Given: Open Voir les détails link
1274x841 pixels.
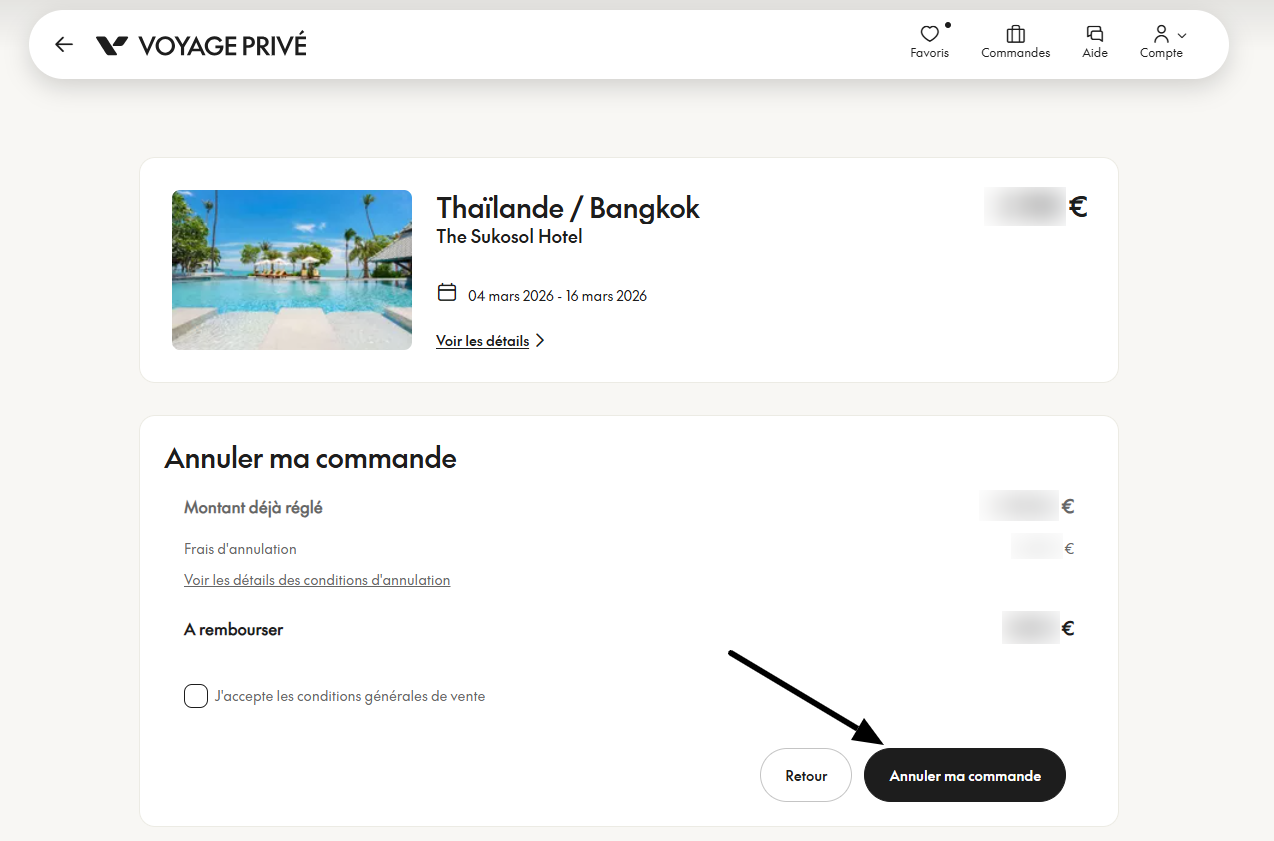Looking at the screenshot, I should click(482, 341).
